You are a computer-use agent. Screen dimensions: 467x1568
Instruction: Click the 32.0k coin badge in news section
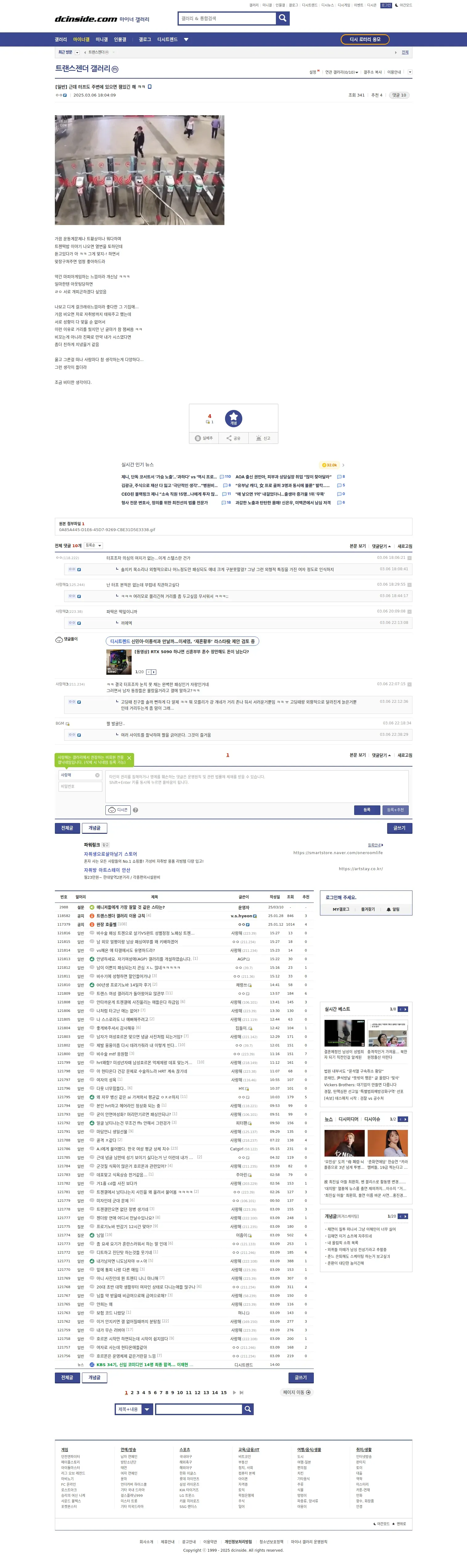(x=330, y=465)
